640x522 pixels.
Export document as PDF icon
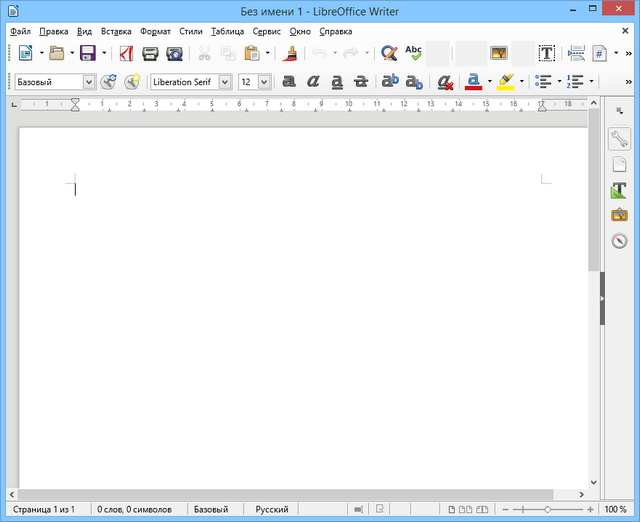click(126, 53)
